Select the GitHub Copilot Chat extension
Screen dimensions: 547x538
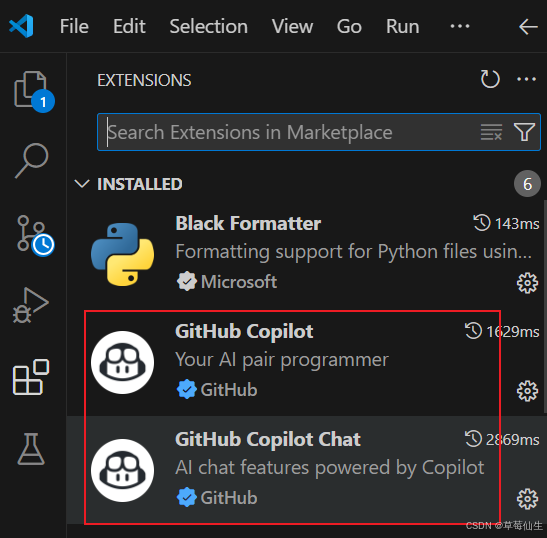point(306,470)
